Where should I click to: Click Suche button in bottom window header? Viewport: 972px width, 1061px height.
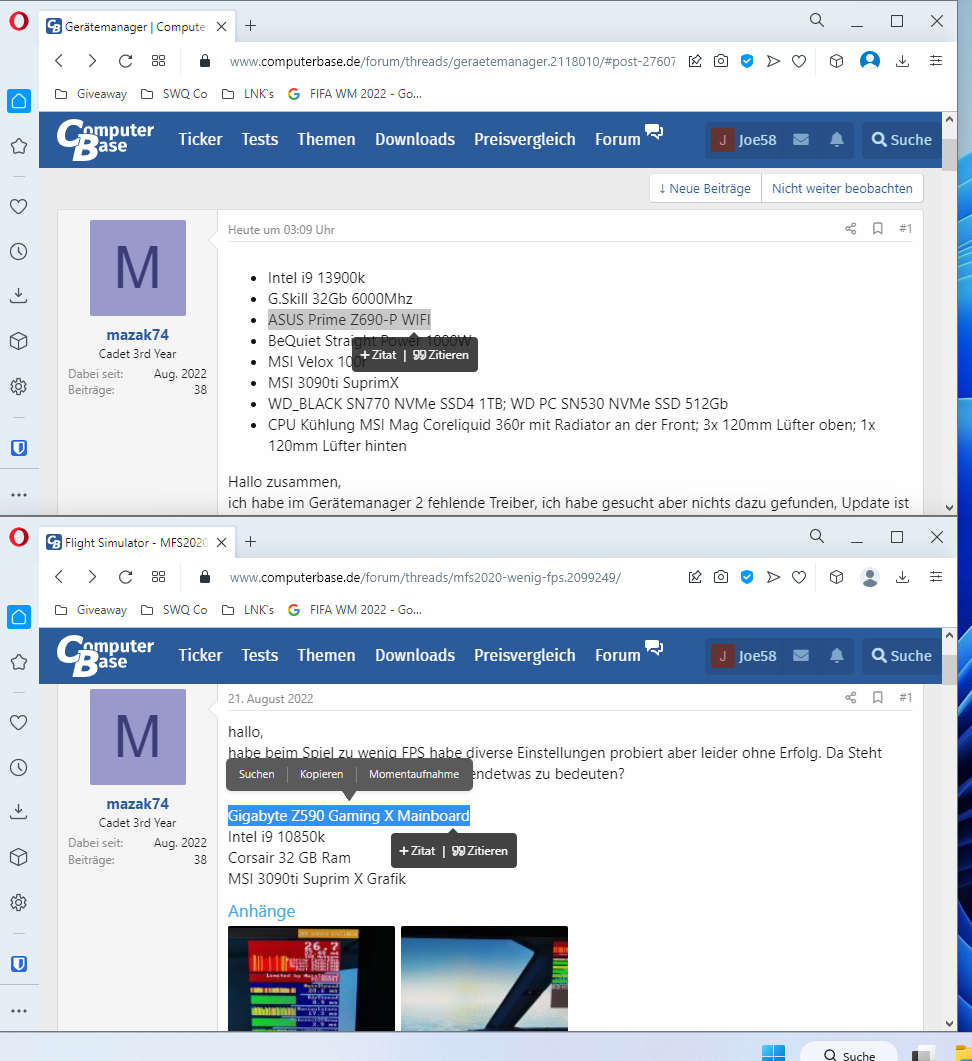pyautogui.click(x=902, y=656)
